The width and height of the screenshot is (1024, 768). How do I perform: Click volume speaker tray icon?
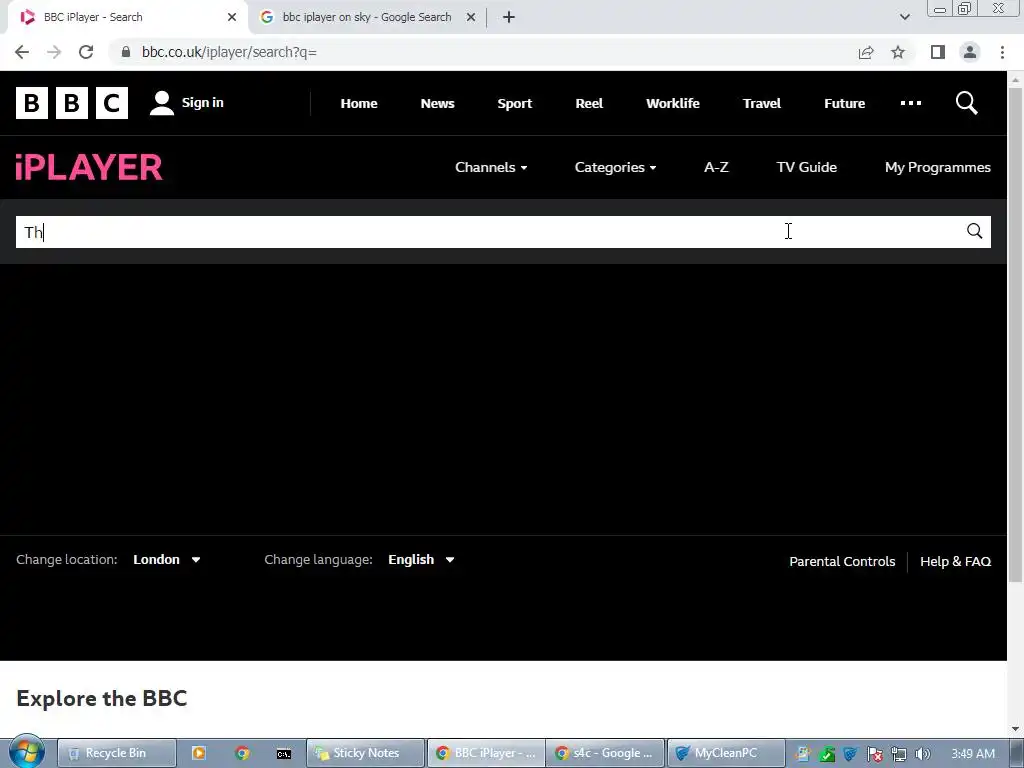922,754
